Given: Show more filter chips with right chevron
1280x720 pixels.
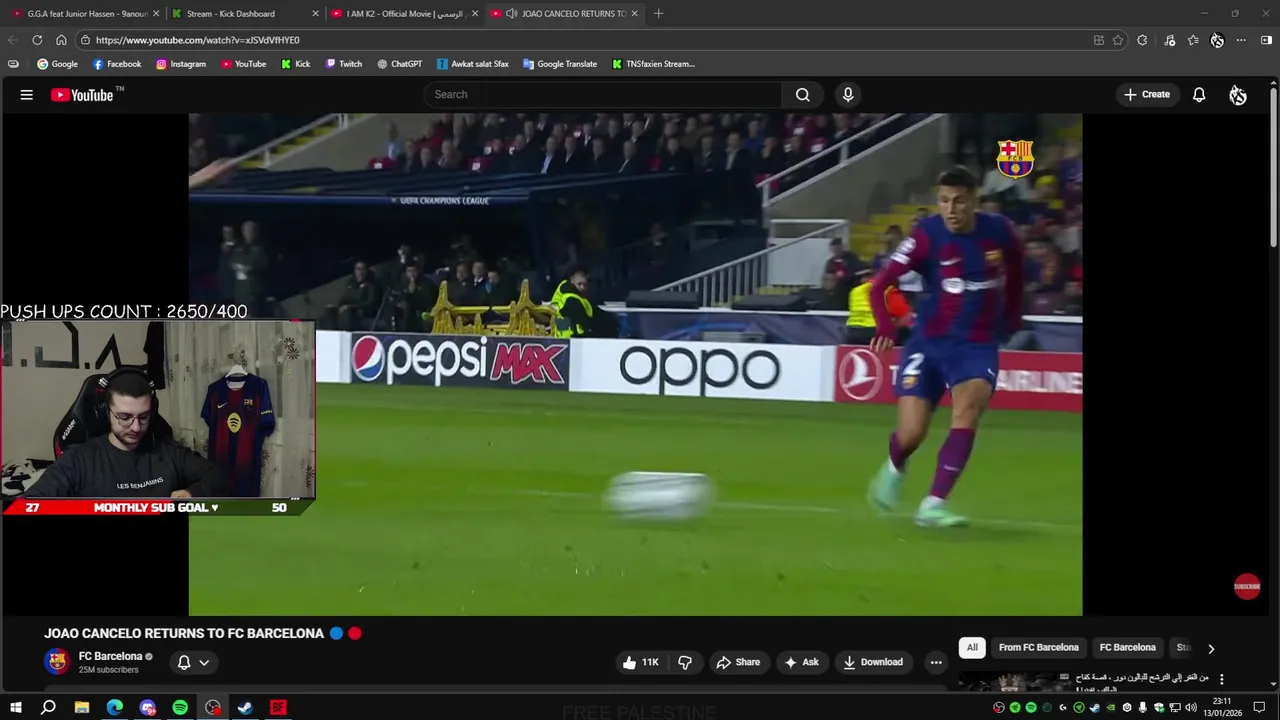Looking at the screenshot, I should point(1211,648).
